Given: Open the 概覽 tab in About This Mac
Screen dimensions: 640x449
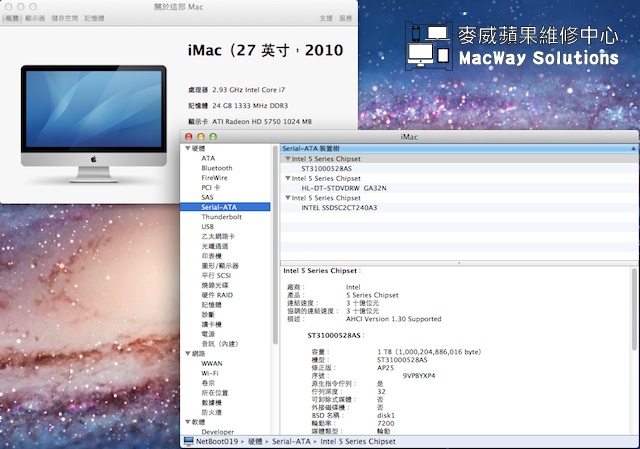Looking at the screenshot, I should coord(12,18).
